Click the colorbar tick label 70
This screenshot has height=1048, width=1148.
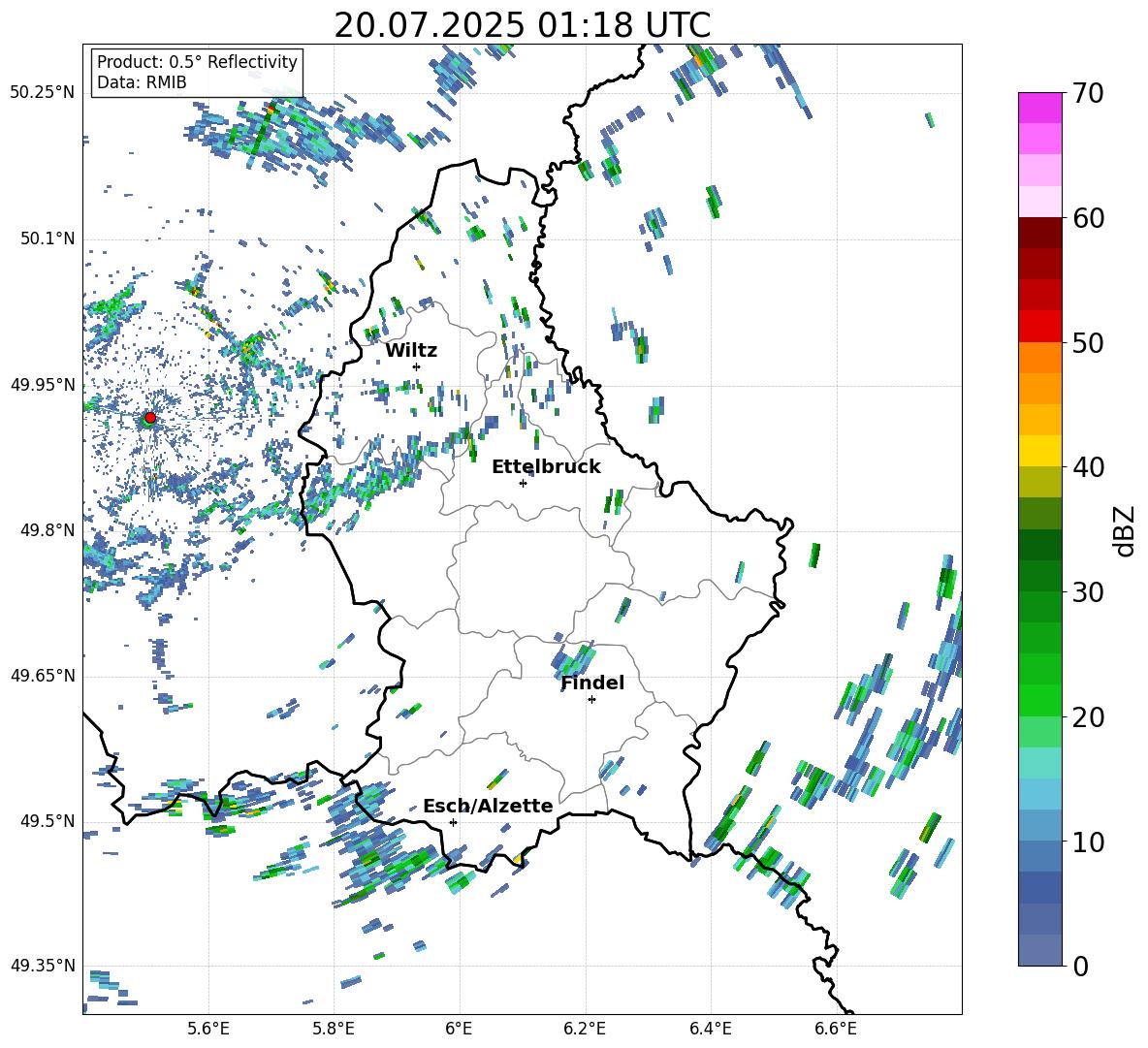(x=1089, y=94)
